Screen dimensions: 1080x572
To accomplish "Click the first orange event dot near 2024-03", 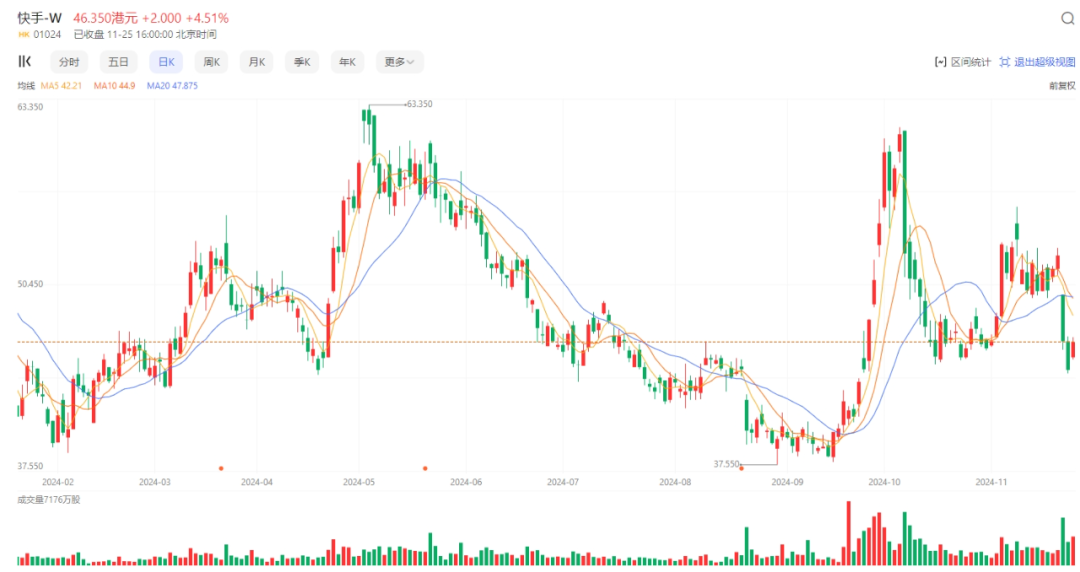I will click(x=221, y=469).
